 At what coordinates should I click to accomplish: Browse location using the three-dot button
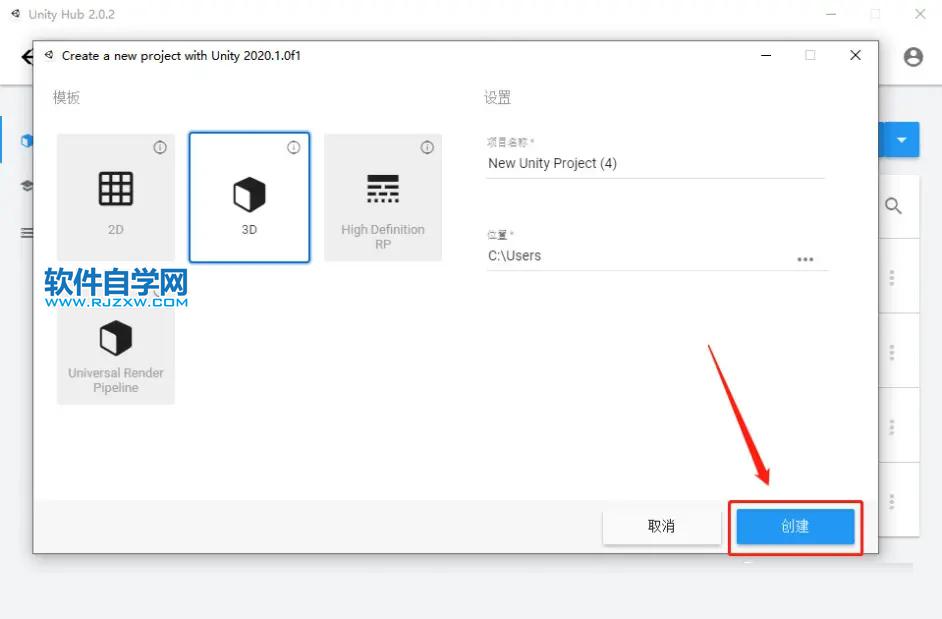point(805,259)
